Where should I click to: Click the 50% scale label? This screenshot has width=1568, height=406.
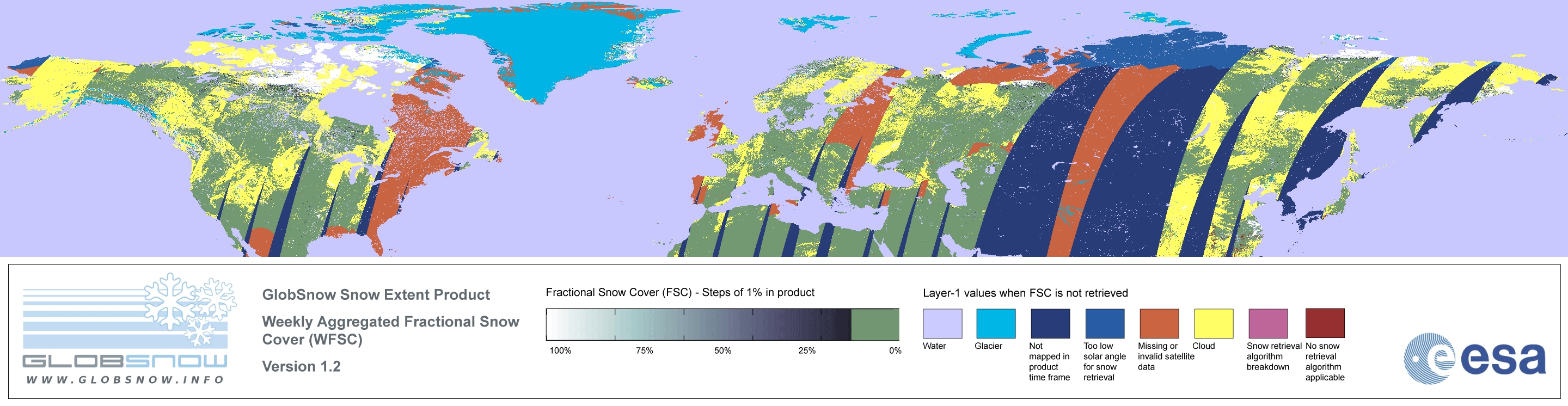tap(722, 350)
